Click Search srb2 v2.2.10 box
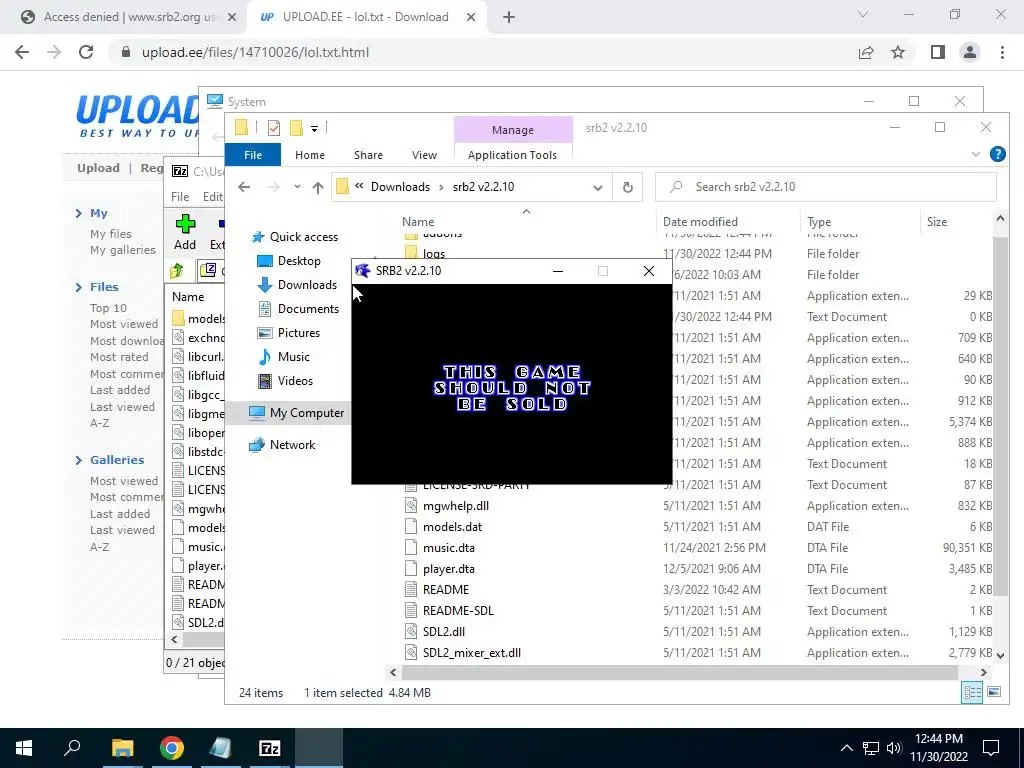This screenshot has height=768, width=1024. pyautogui.click(x=825, y=187)
